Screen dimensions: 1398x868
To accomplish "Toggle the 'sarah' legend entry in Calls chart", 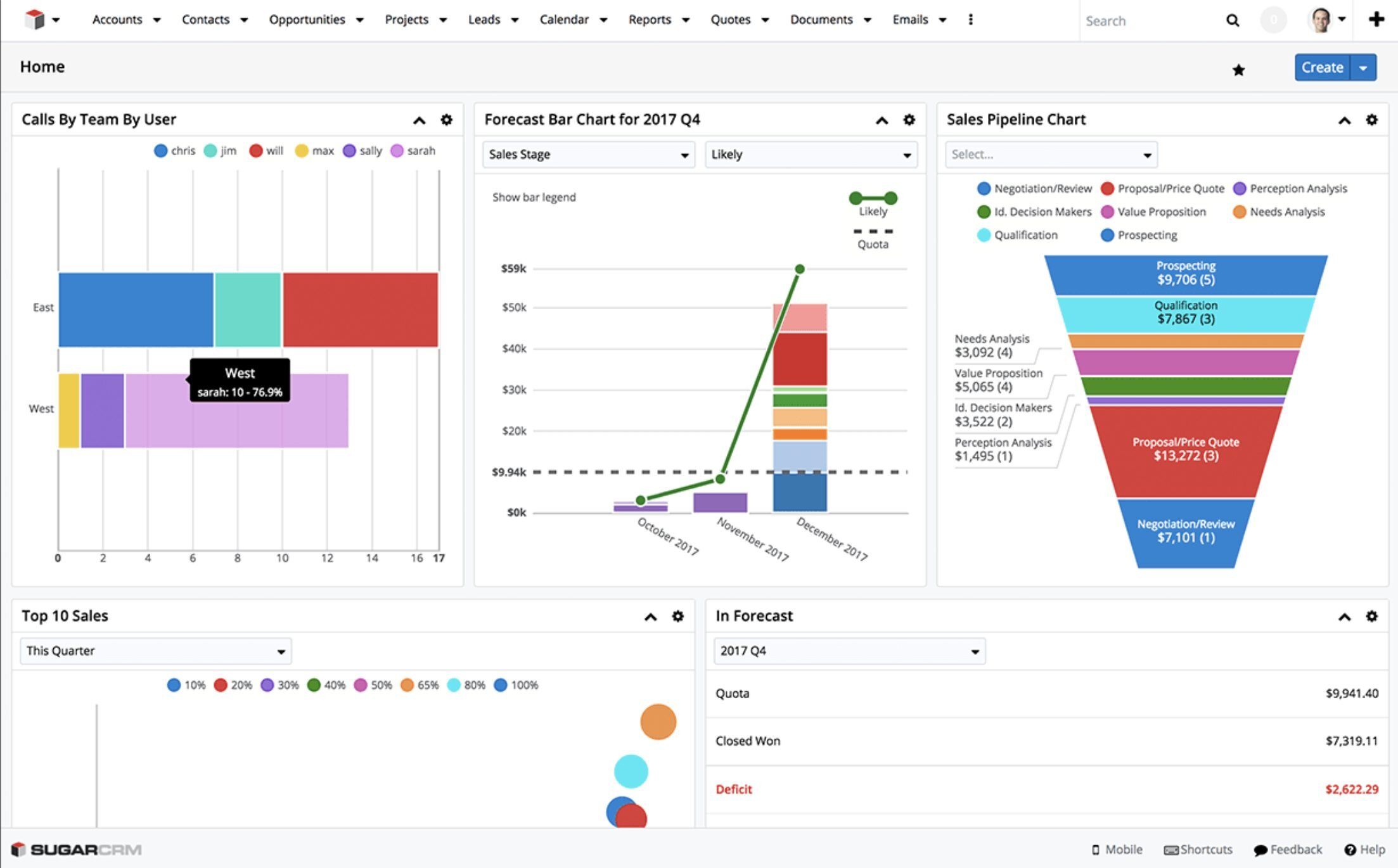I will pos(415,151).
